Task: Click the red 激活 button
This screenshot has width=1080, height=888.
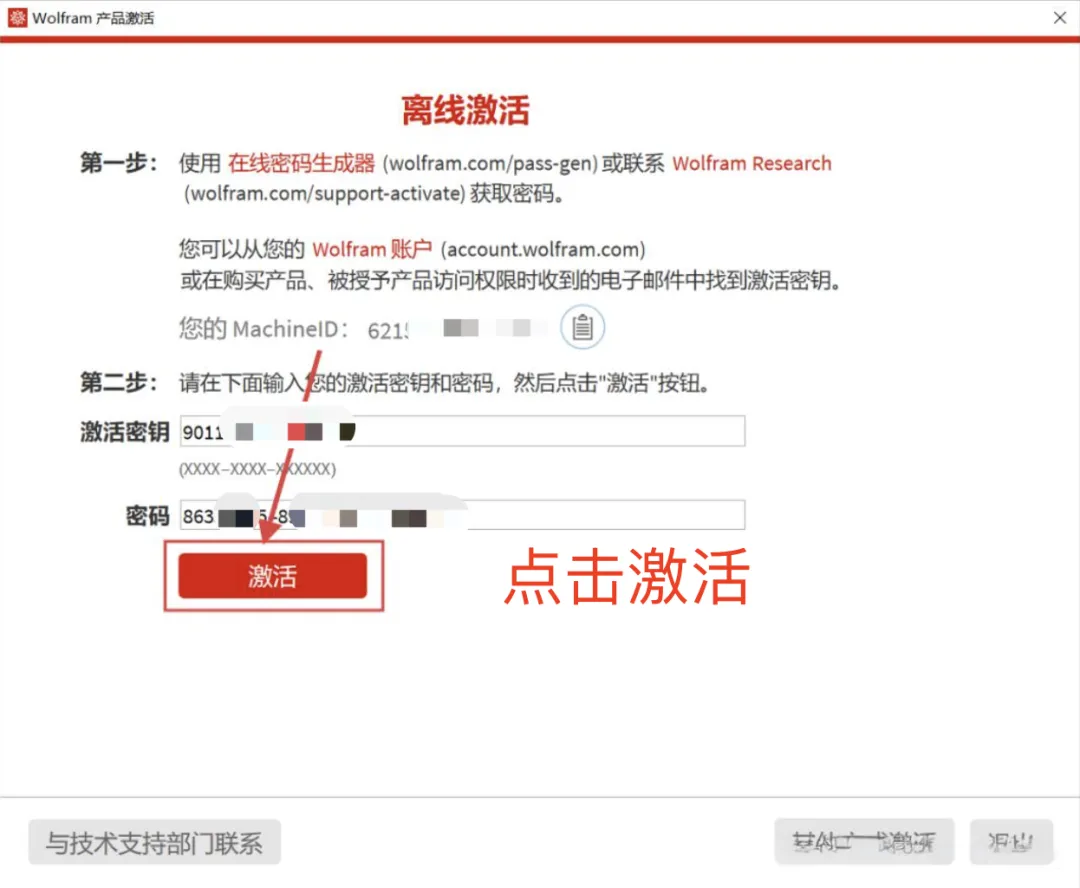Action: 272,575
